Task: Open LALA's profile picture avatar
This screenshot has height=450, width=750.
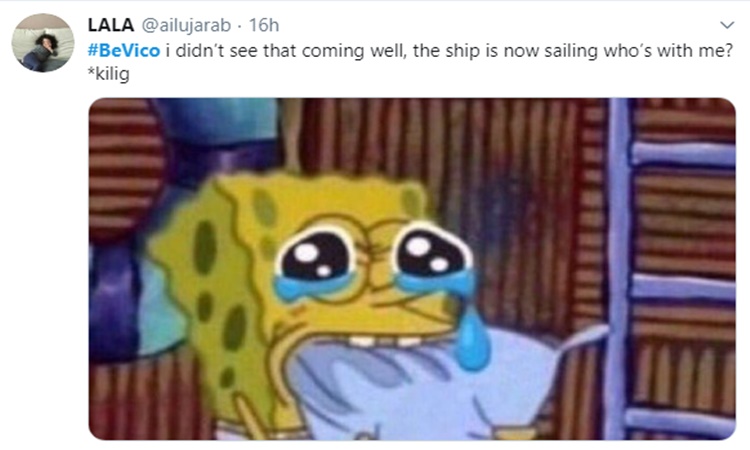Action: pyautogui.click(x=43, y=43)
